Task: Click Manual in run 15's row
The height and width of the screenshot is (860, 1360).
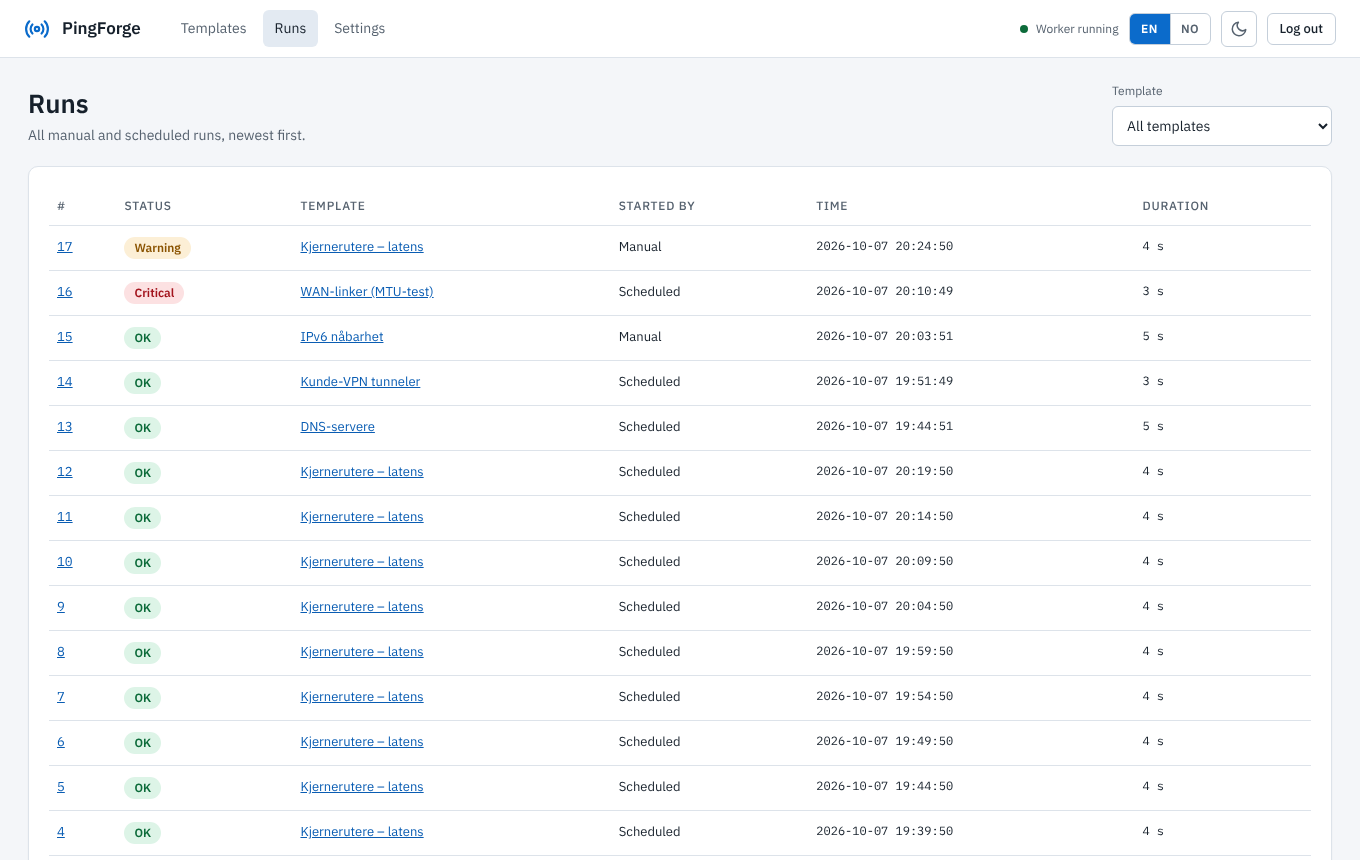Action: 640,337
